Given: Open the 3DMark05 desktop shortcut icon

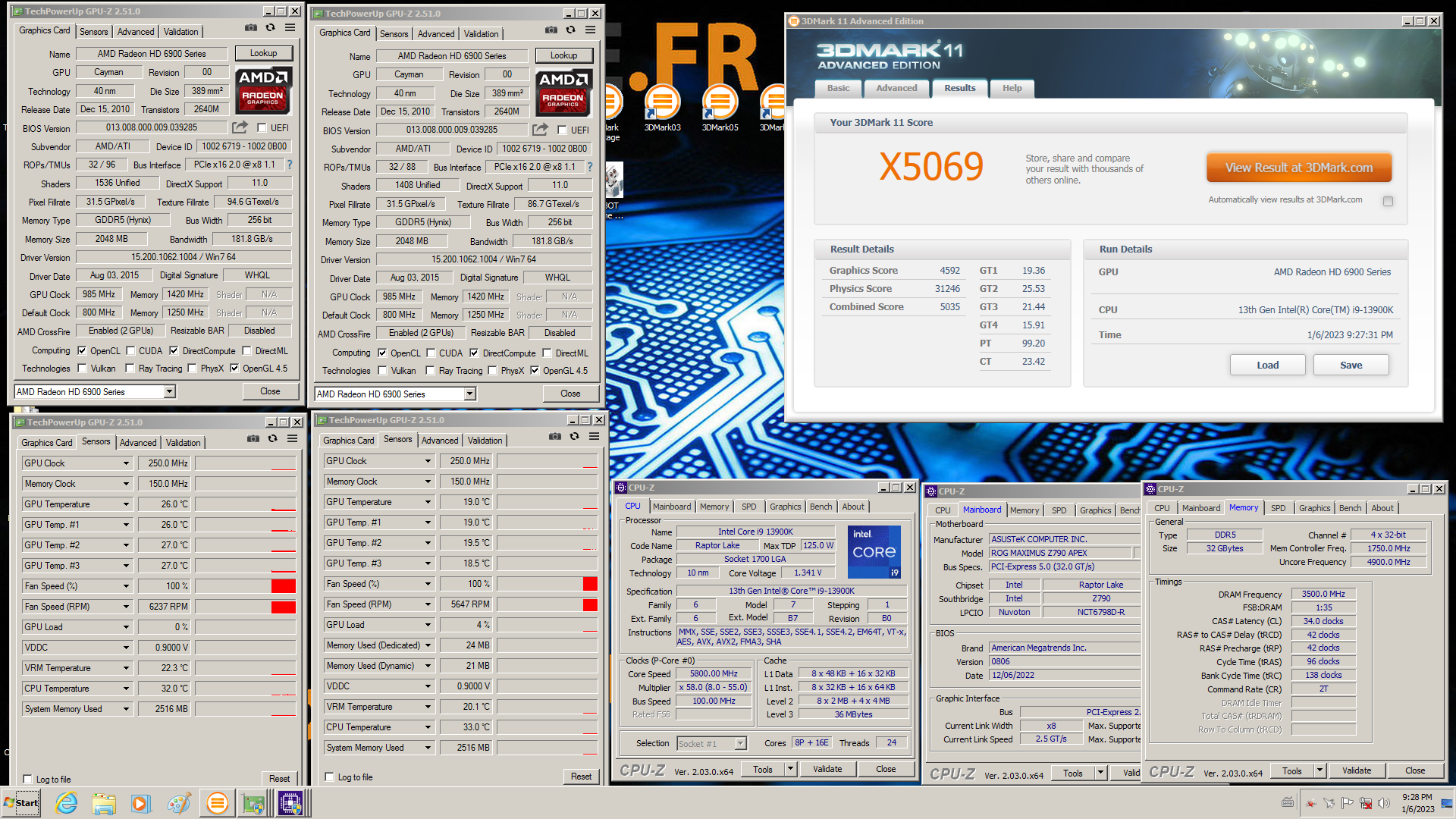Looking at the screenshot, I should (720, 108).
